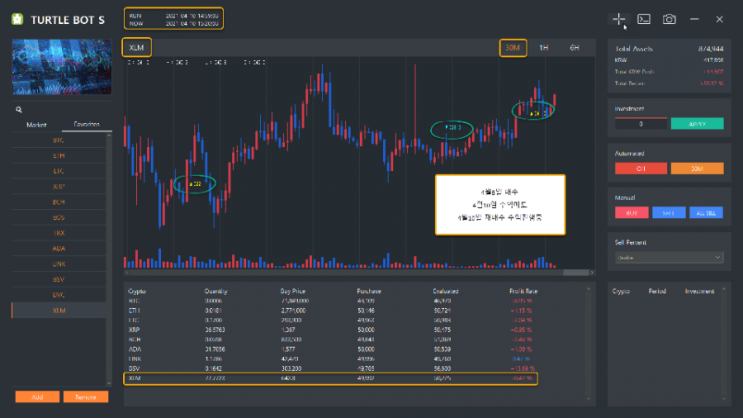Click the Purchase column header
The width and height of the screenshot is (743, 418).
369,291
